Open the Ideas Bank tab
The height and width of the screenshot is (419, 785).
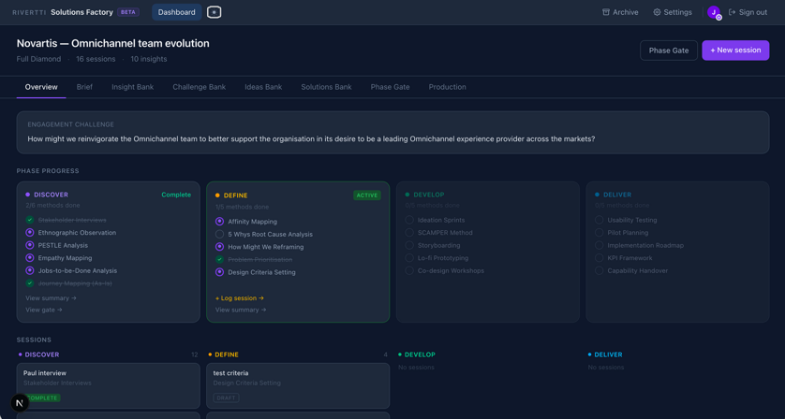263,87
